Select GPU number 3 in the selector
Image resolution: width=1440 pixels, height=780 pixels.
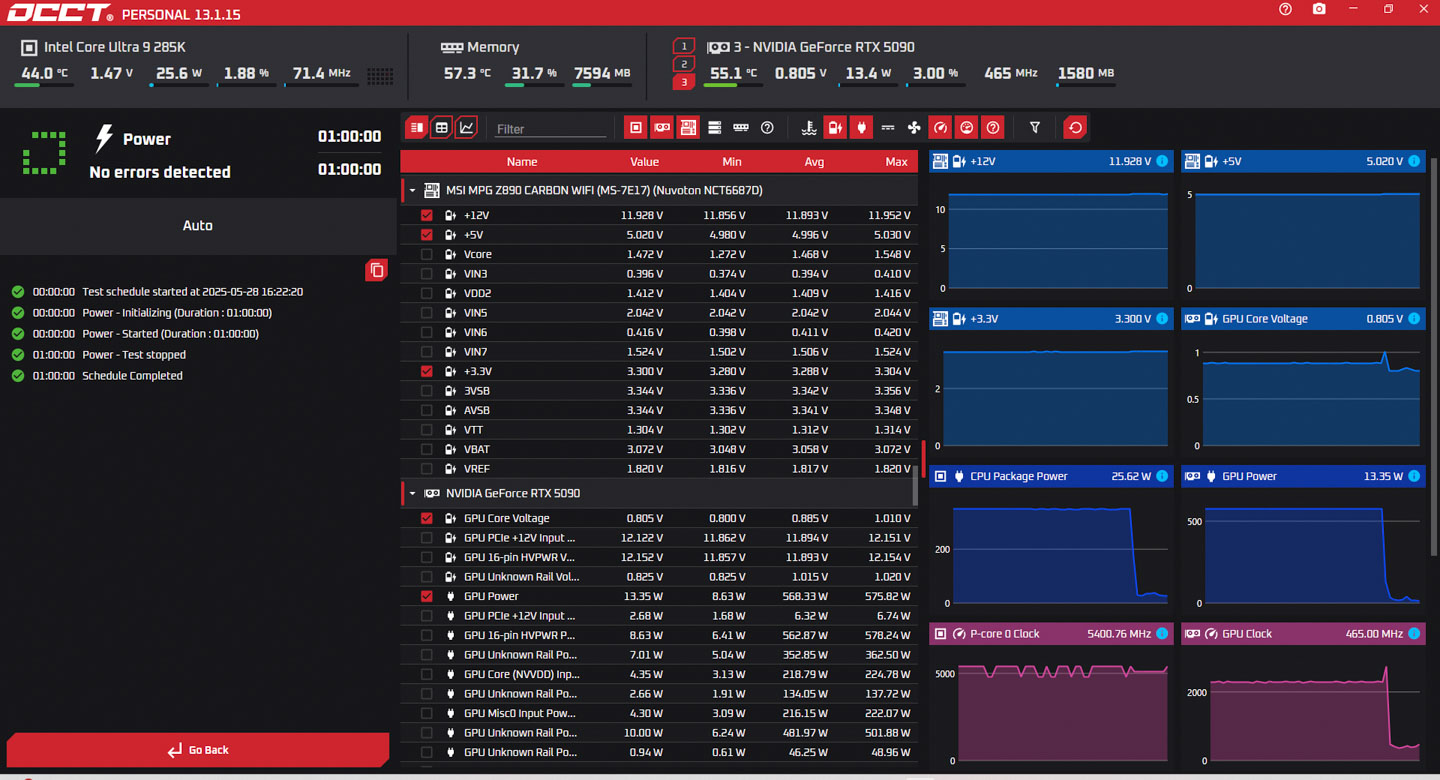pos(684,82)
